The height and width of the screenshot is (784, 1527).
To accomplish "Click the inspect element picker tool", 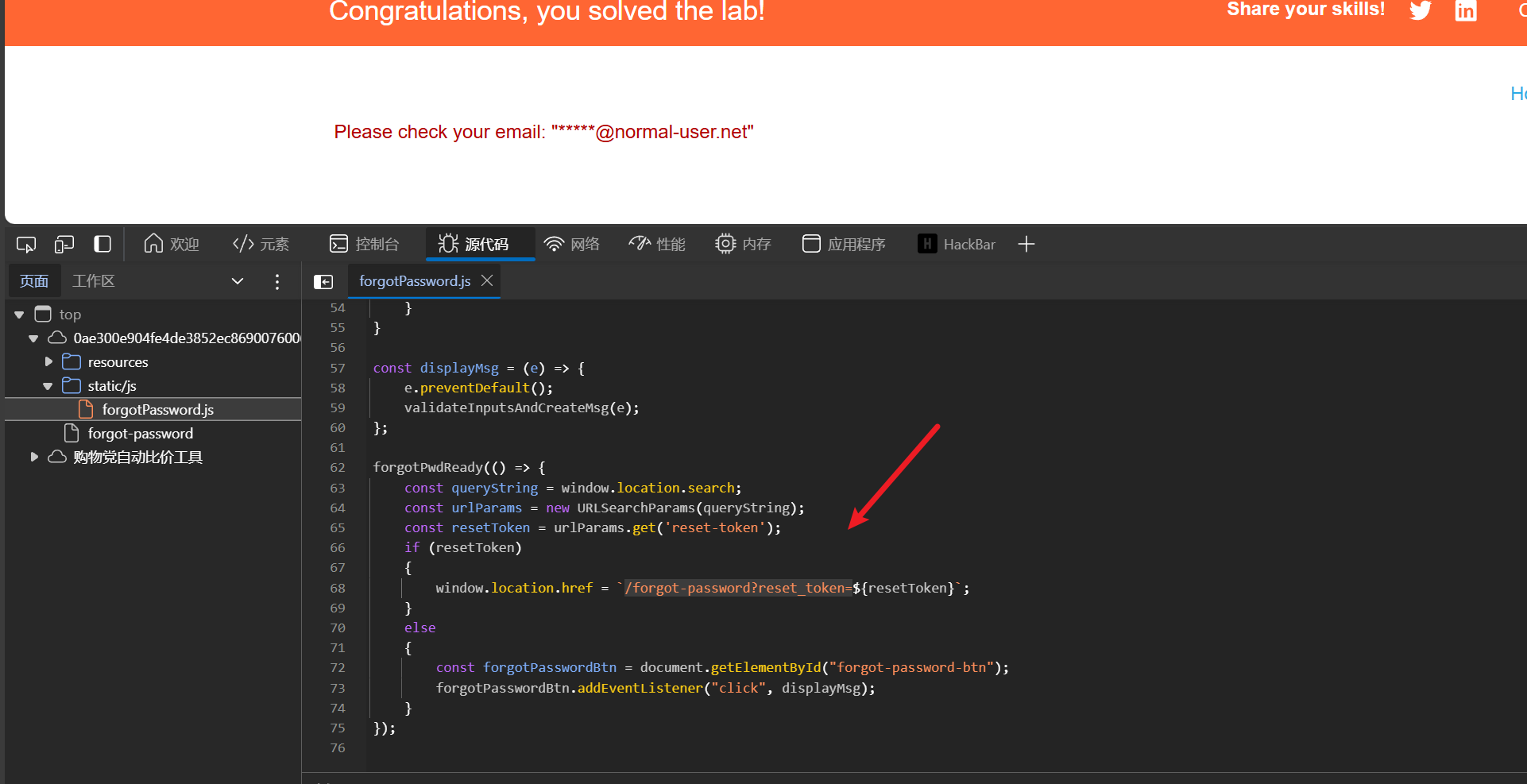I will pyautogui.click(x=25, y=244).
